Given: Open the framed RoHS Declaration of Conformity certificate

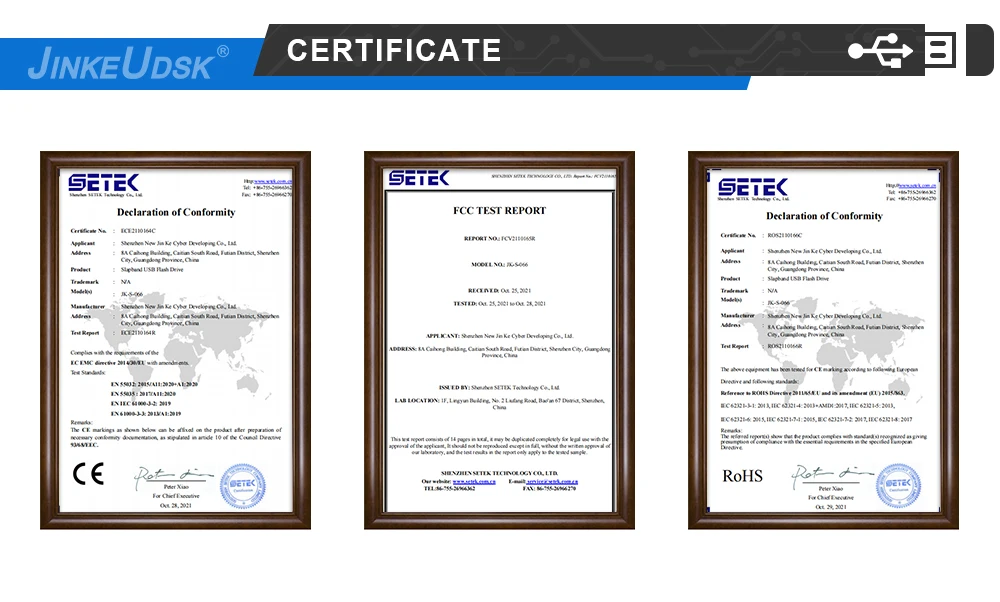Looking at the screenshot, I should point(823,340).
